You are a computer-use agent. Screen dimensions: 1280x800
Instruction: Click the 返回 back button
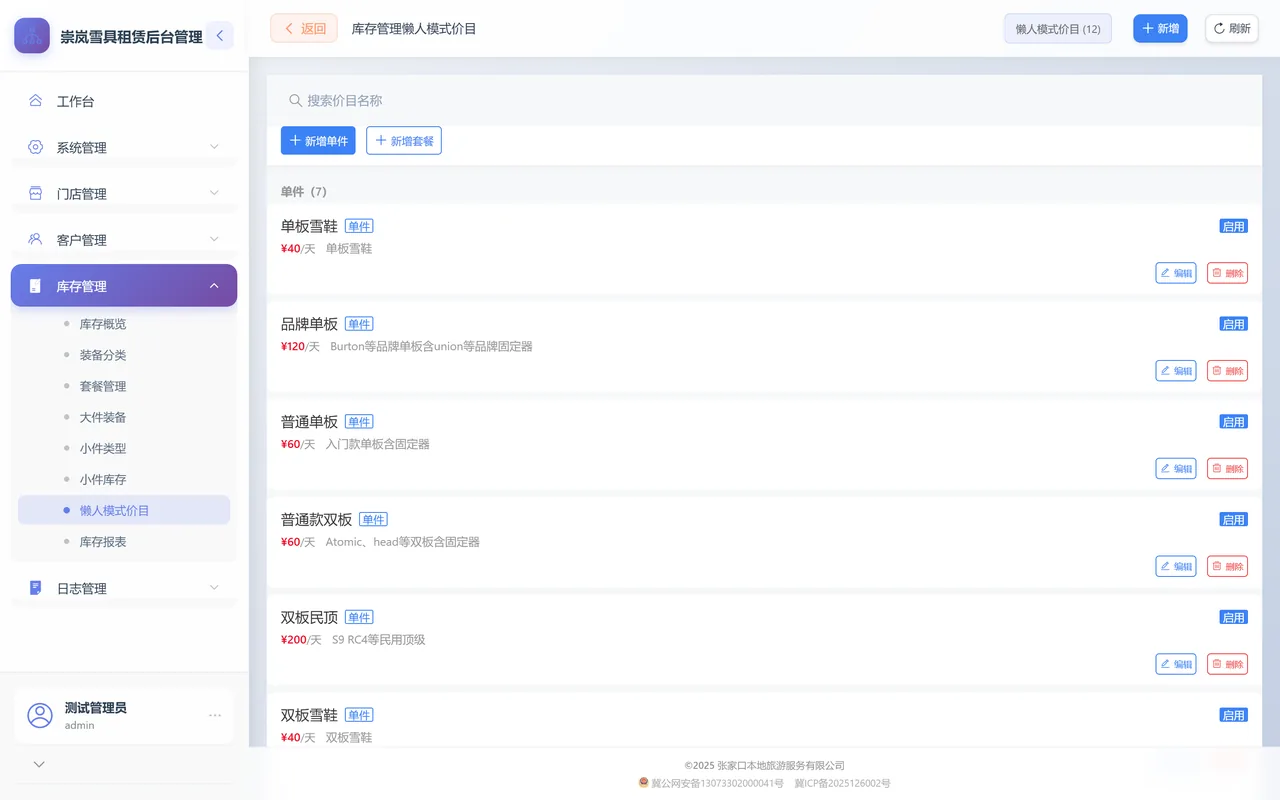click(304, 29)
